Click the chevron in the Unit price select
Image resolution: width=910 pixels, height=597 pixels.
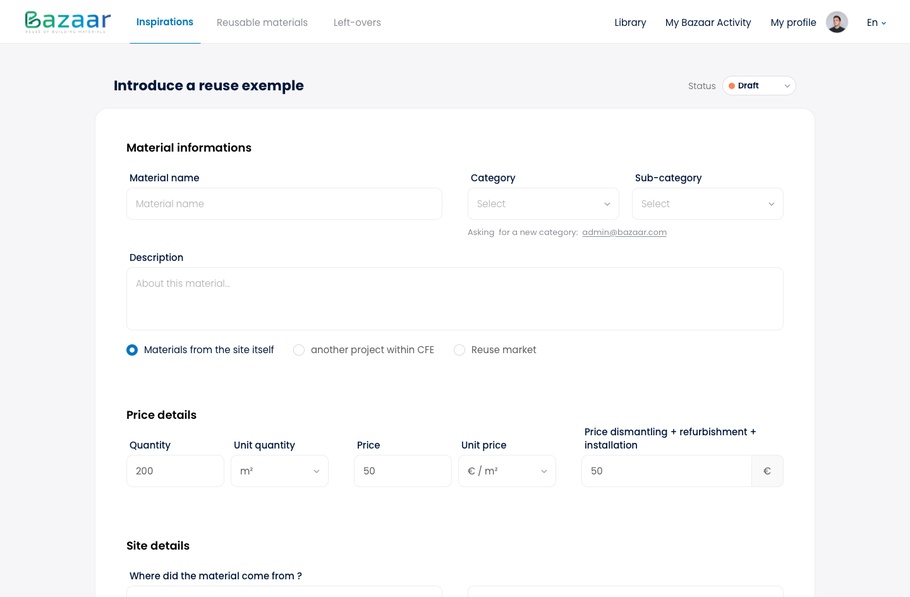(x=543, y=471)
